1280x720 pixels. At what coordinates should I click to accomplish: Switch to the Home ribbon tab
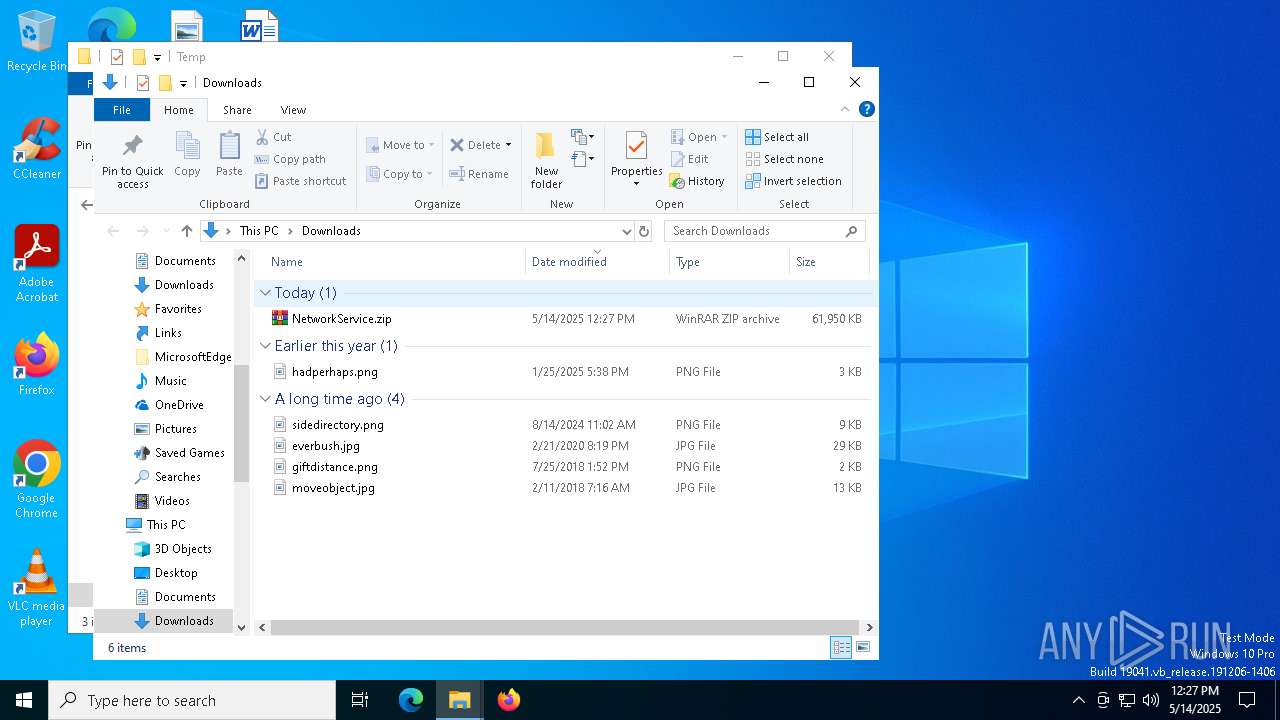pyautogui.click(x=179, y=110)
